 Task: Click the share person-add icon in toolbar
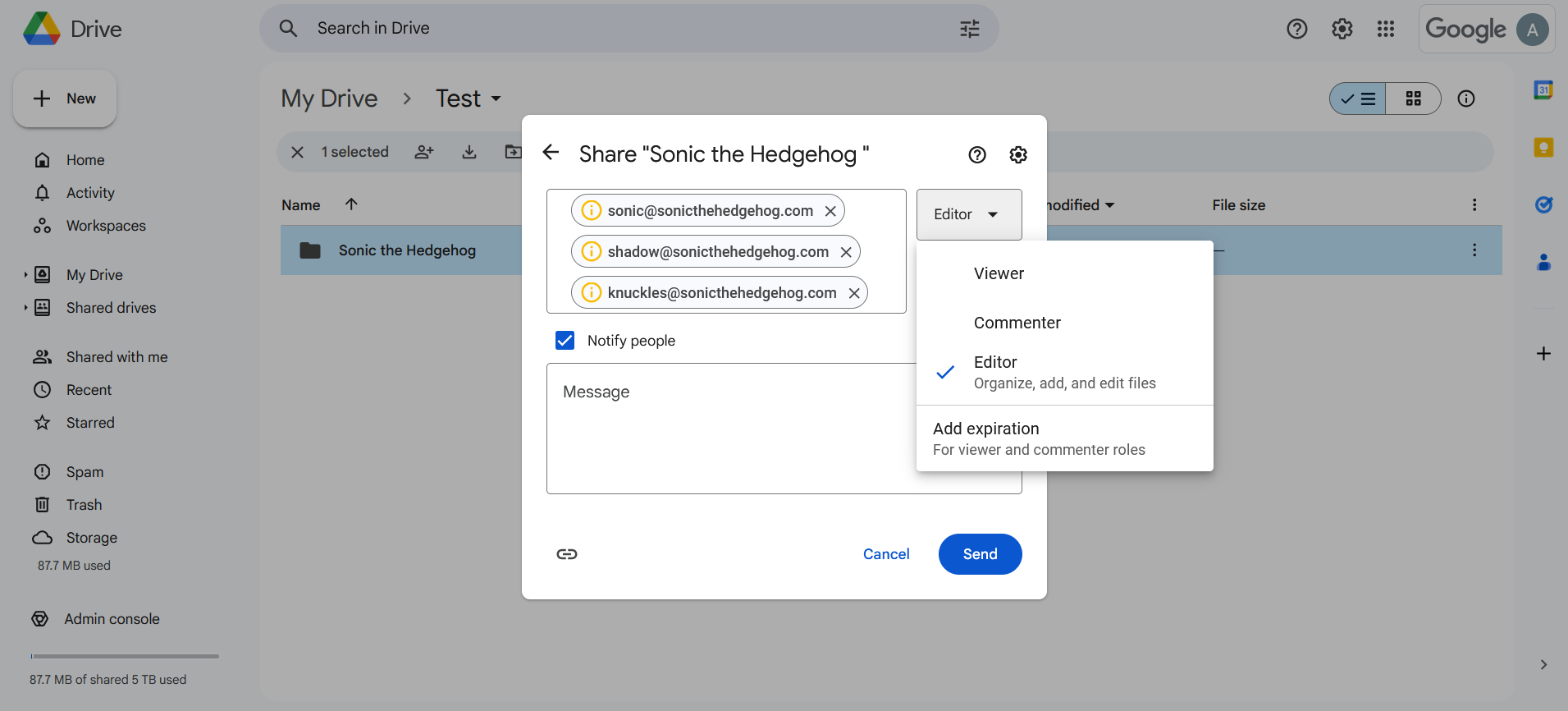tap(424, 152)
